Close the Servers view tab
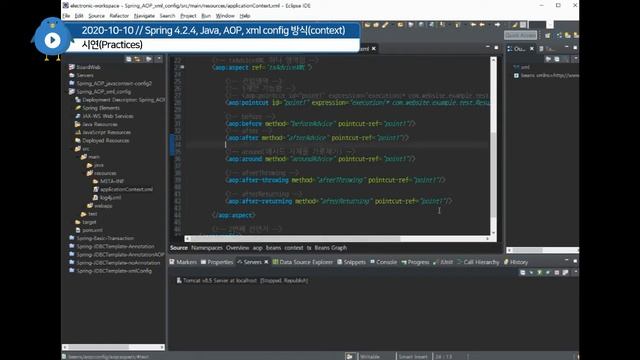This screenshot has height=360, width=640. 266,262
